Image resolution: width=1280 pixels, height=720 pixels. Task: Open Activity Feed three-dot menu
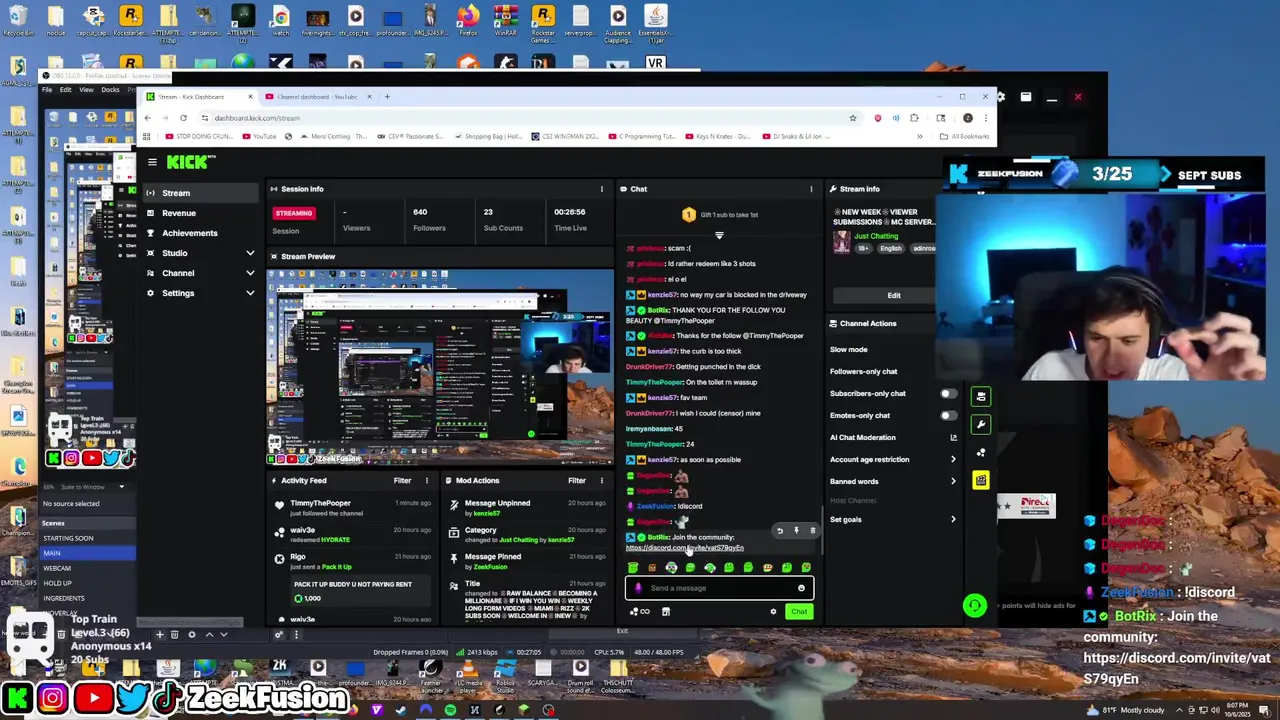click(x=426, y=481)
